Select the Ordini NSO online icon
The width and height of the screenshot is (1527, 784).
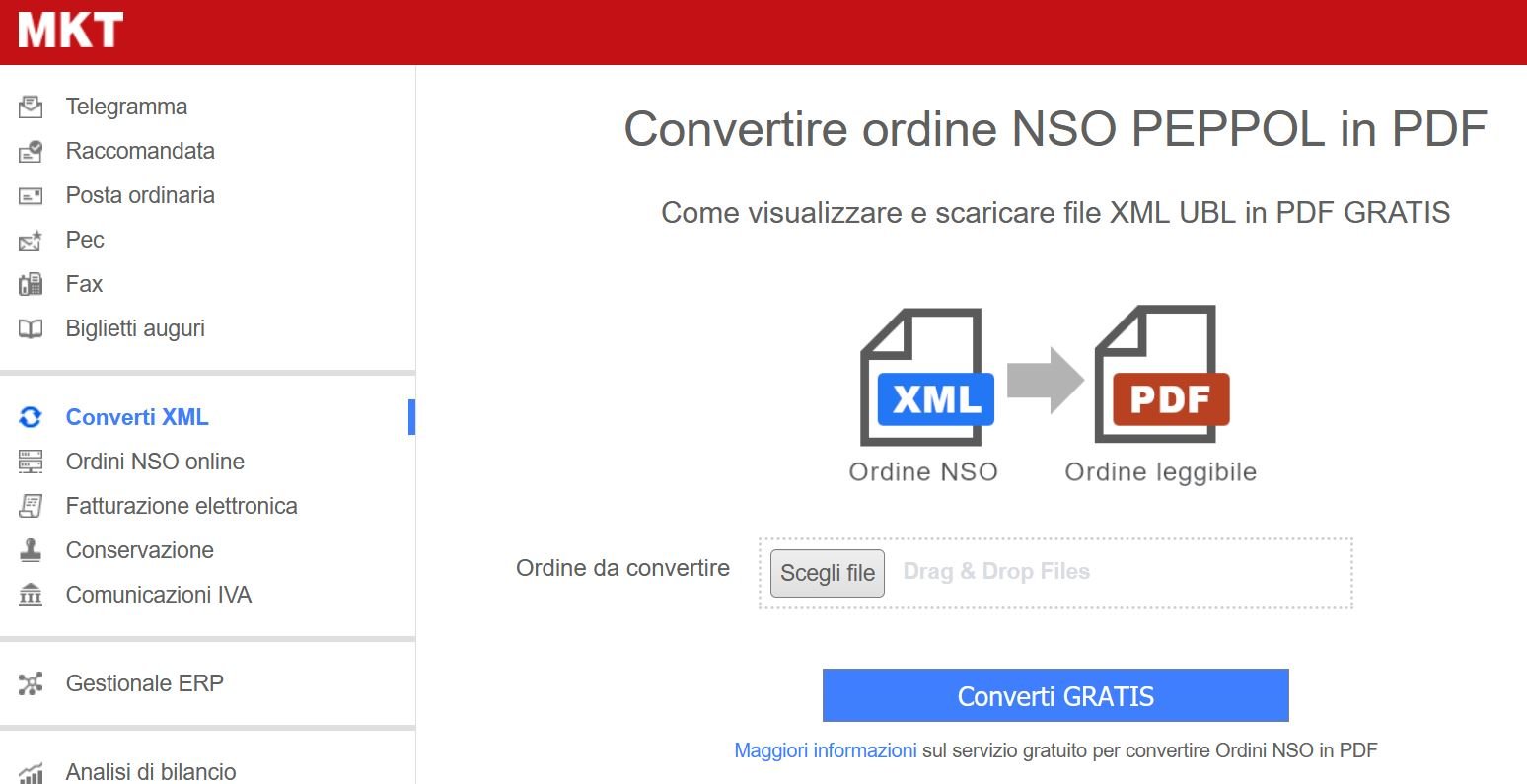click(x=30, y=461)
